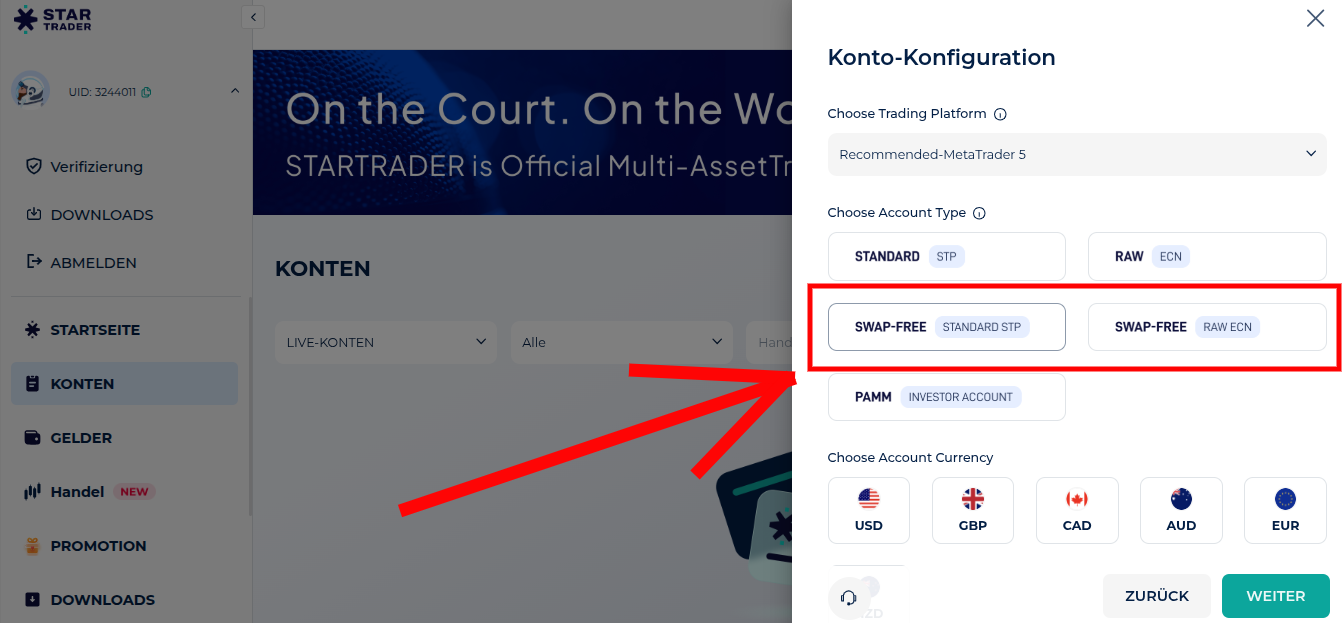Click the ABMELDEN logout icon
The height and width of the screenshot is (623, 1344).
click(x=33, y=262)
